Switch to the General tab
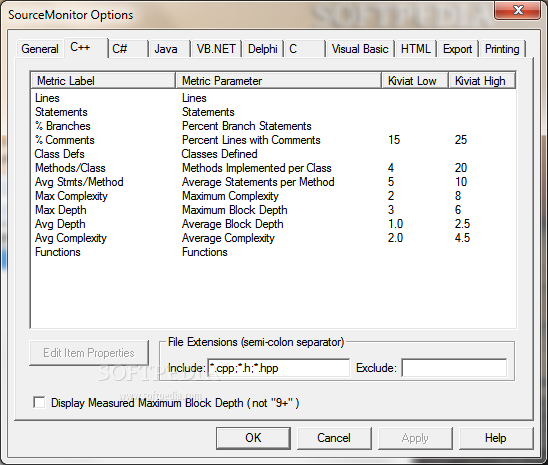548x465 pixels. click(x=40, y=49)
